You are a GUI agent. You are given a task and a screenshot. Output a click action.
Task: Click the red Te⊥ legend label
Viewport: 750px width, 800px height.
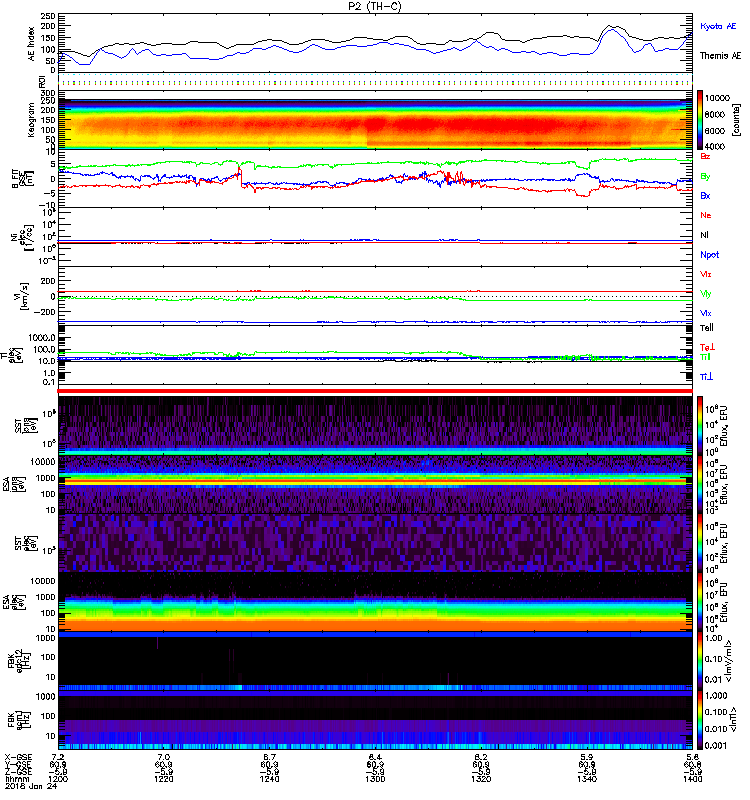(708, 347)
